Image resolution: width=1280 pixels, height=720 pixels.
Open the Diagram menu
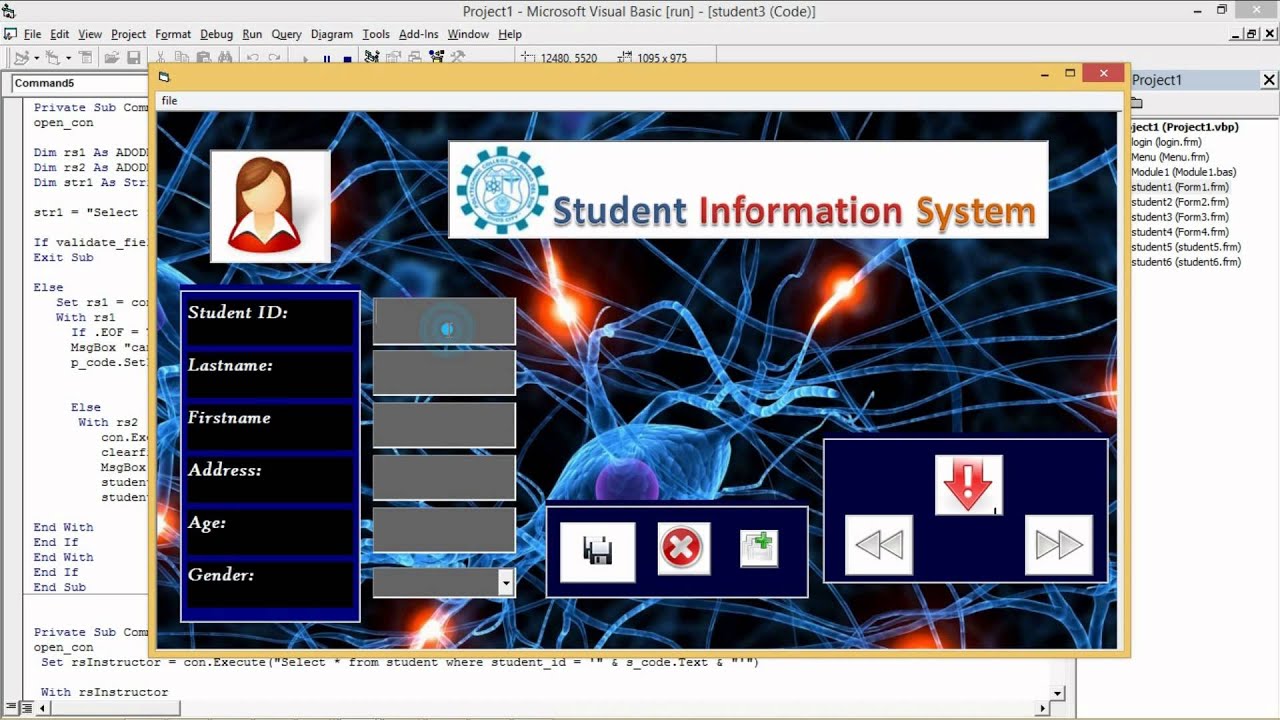coord(332,34)
